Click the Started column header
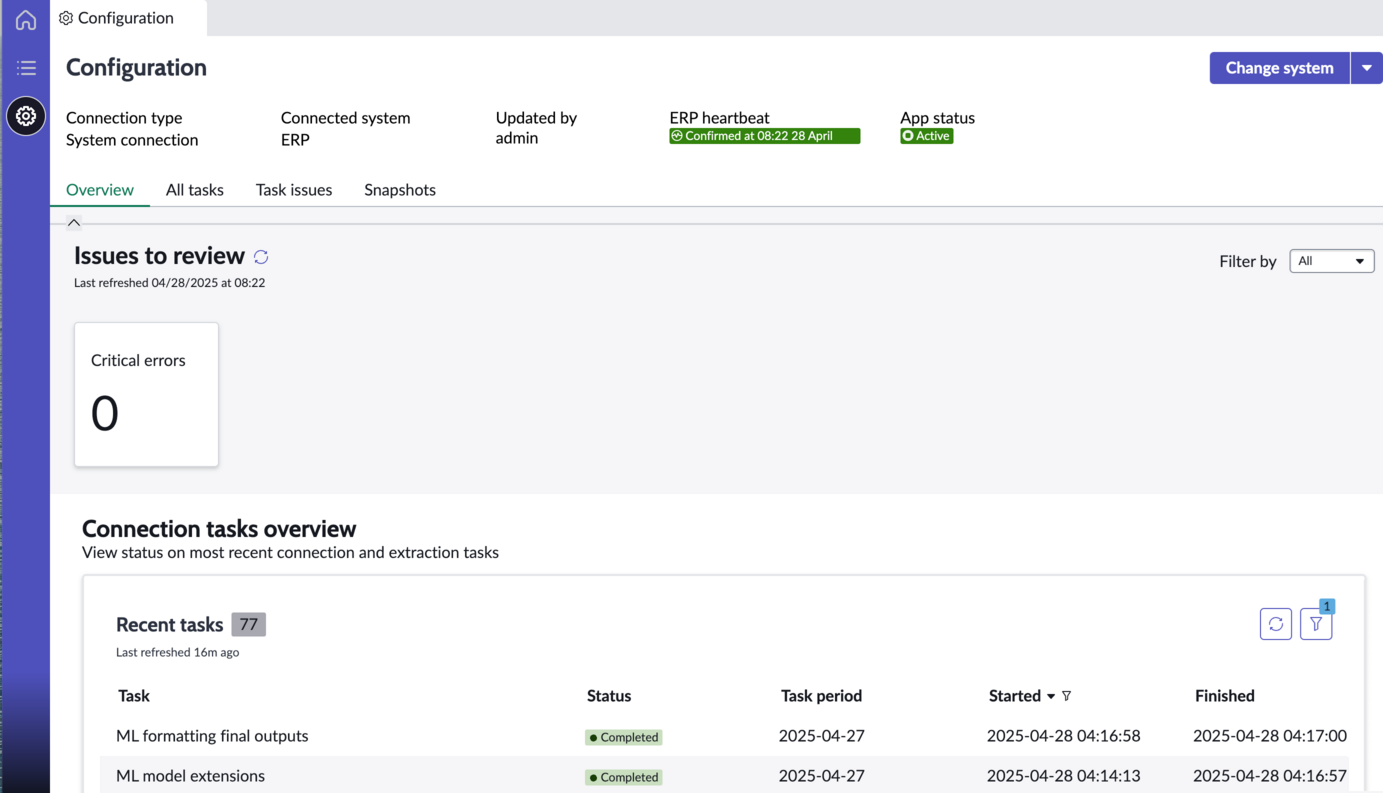Image resolution: width=1383 pixels, height=793 pixels. pos(1015,696)
